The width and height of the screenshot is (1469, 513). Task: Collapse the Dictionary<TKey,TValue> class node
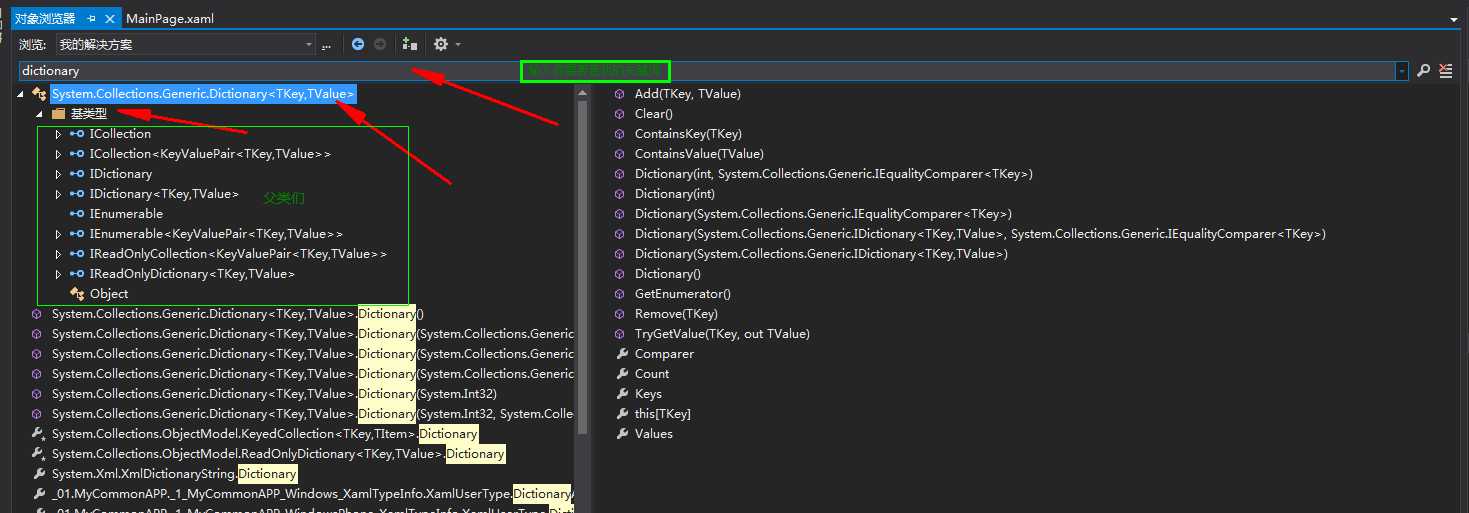tap(22, 93)
